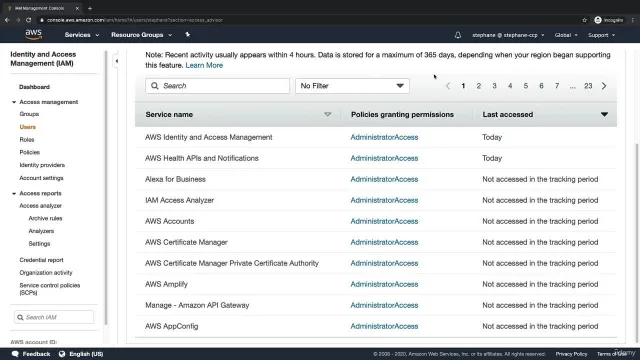Open AdministratorAccess policy for IAM Access Analyzer
Screen dimensions: 640x360
click(x=384, y=200)
